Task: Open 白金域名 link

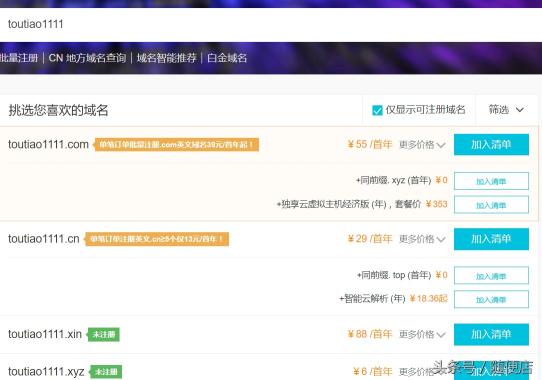Action: (227, 58)
